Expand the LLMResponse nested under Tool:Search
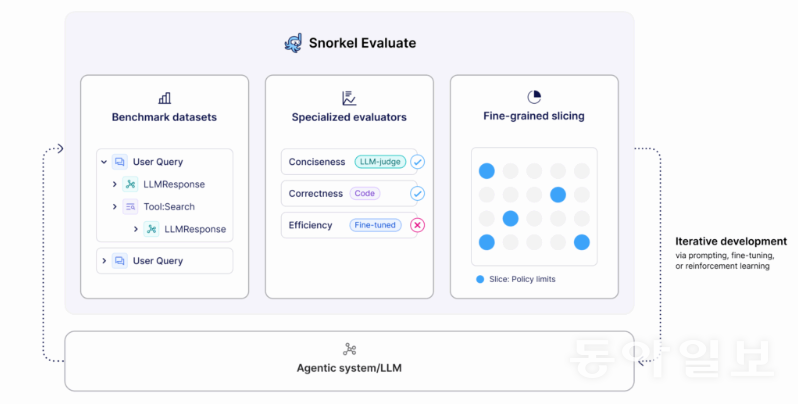 pos(136,229)
